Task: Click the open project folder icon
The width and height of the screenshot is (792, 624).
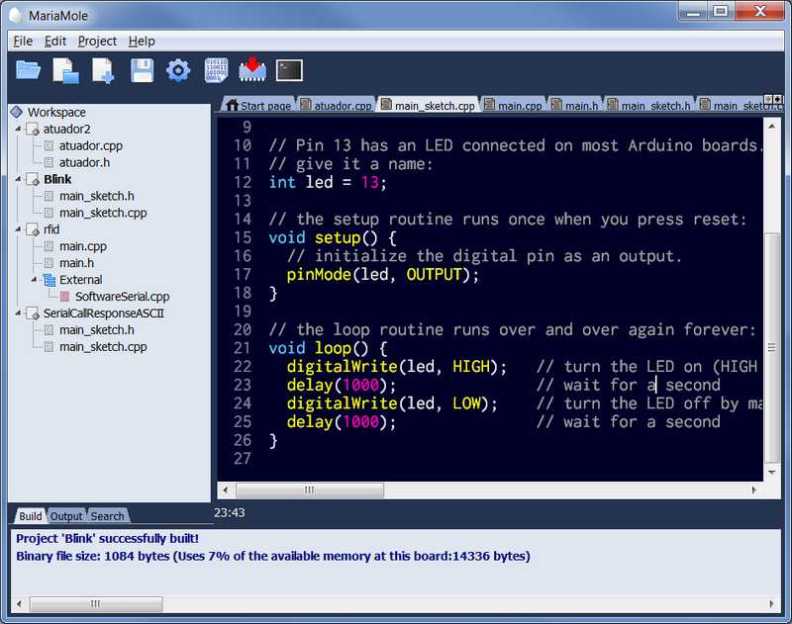Action: (28, 70)
